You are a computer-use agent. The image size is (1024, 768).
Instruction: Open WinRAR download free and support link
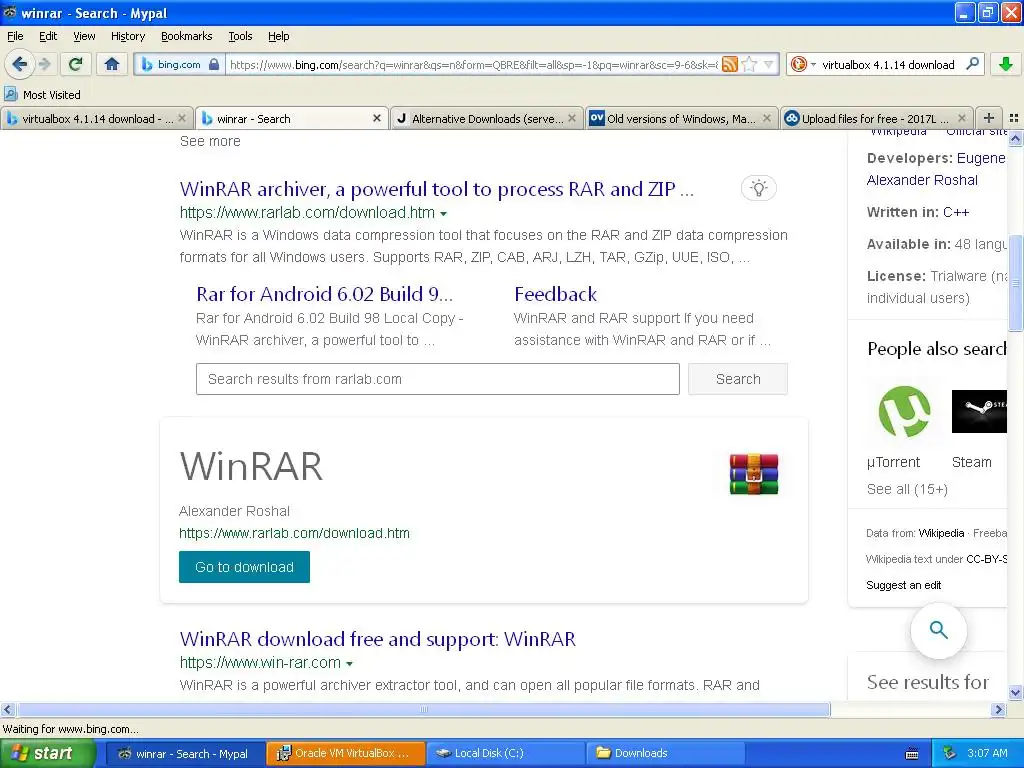tap(377, 639)
